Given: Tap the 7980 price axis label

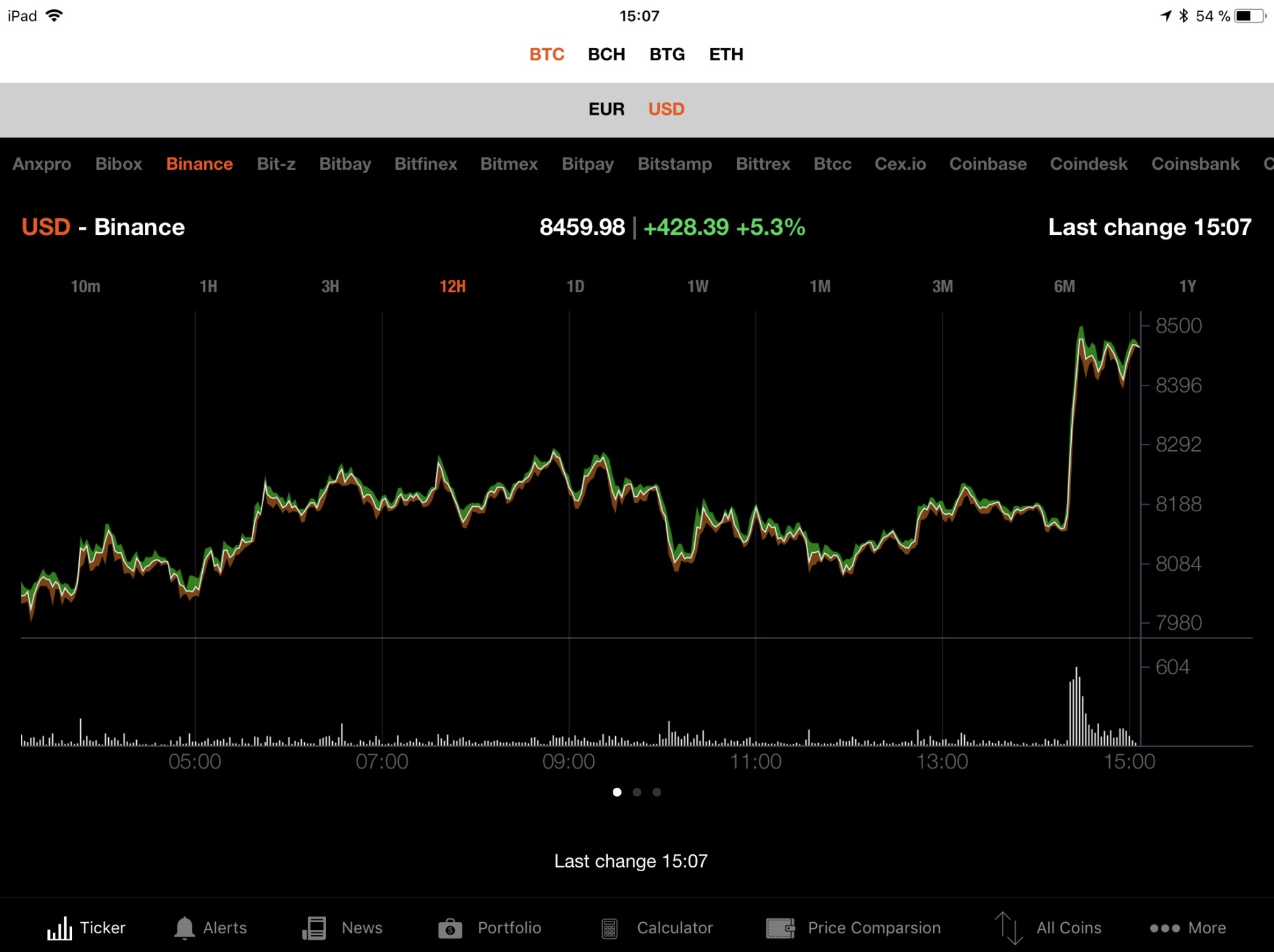Looking at the screenshot, I should point(1178,623).
